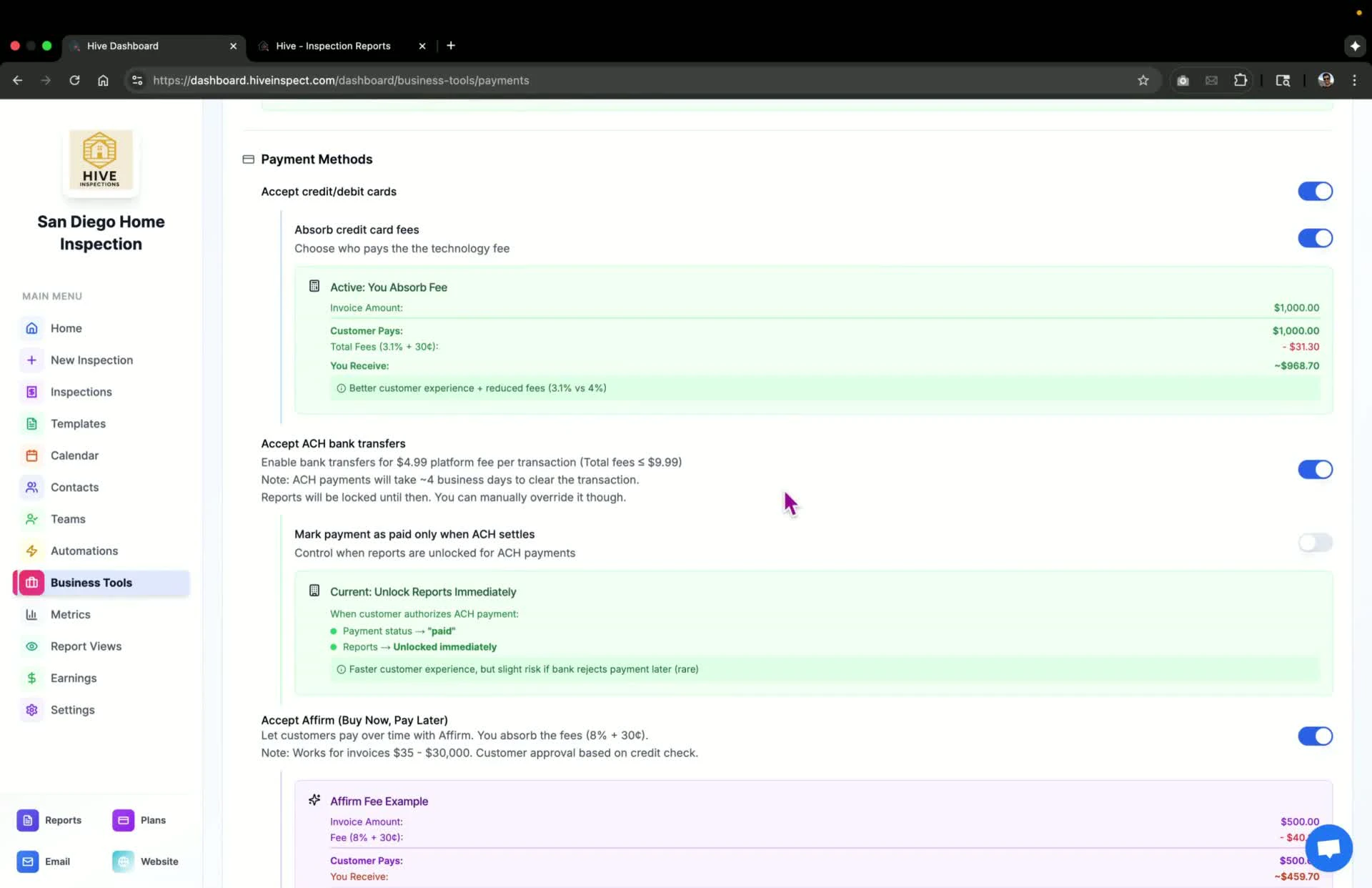Open a new browser tab
The width and height of the screenshot is (1372, 888).
[451, 46]
